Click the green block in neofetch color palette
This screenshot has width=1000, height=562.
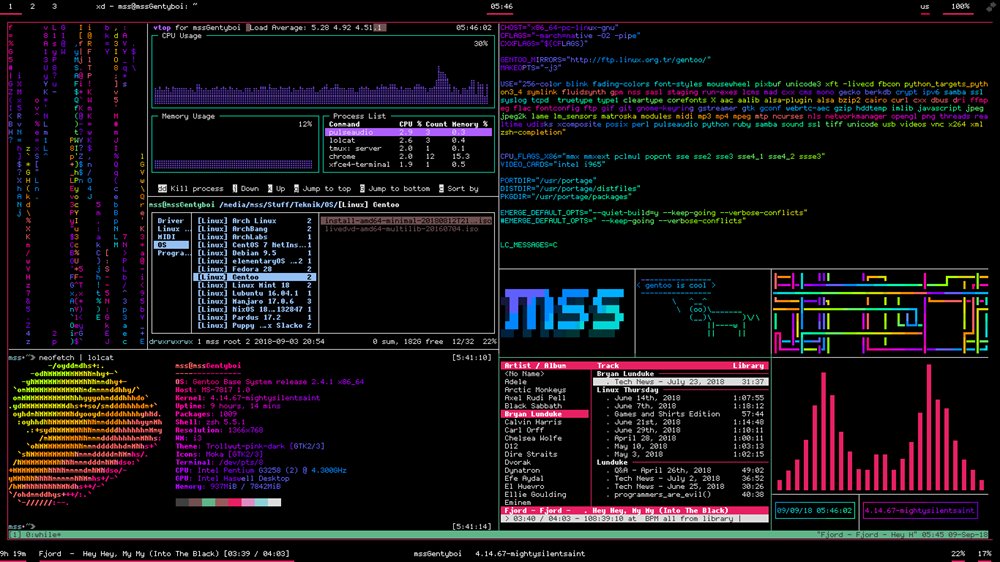click(x=208, y=502)
